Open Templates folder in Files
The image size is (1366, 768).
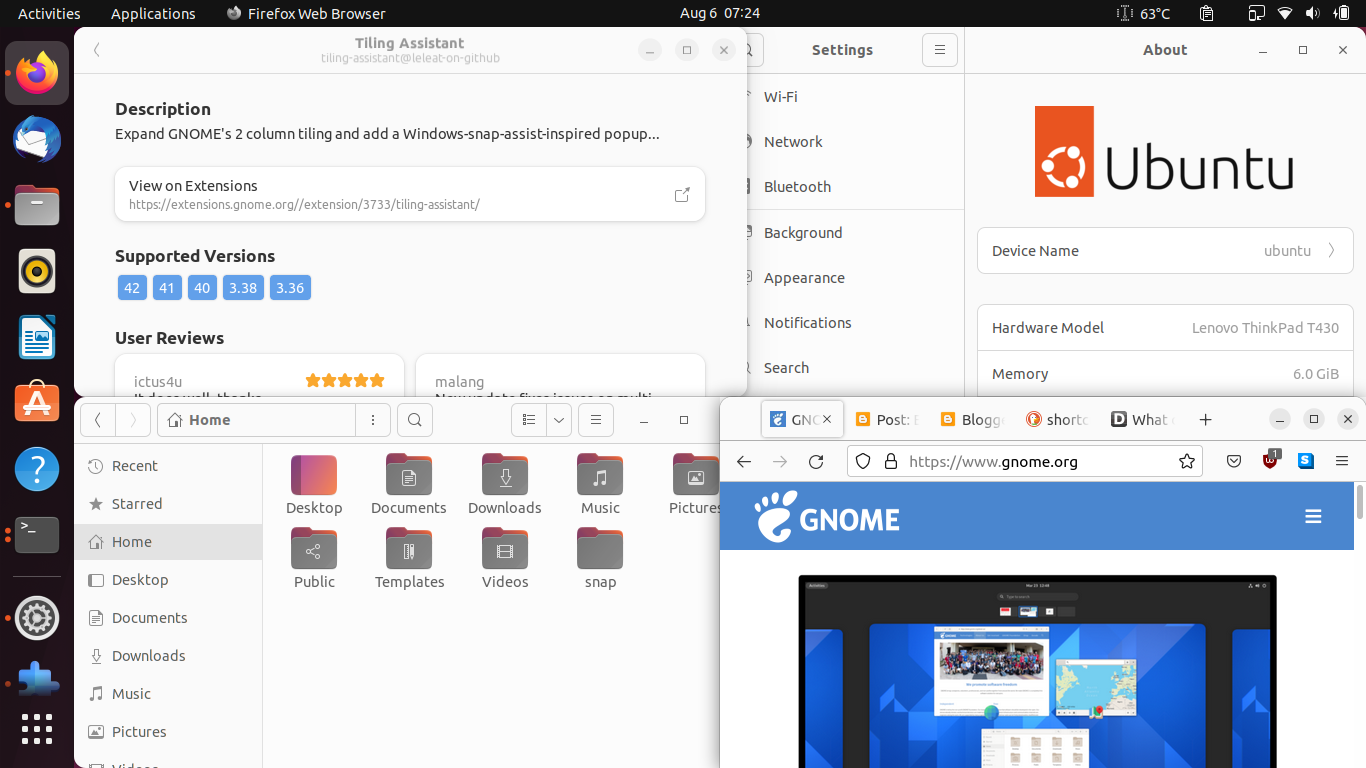(409, 559)
